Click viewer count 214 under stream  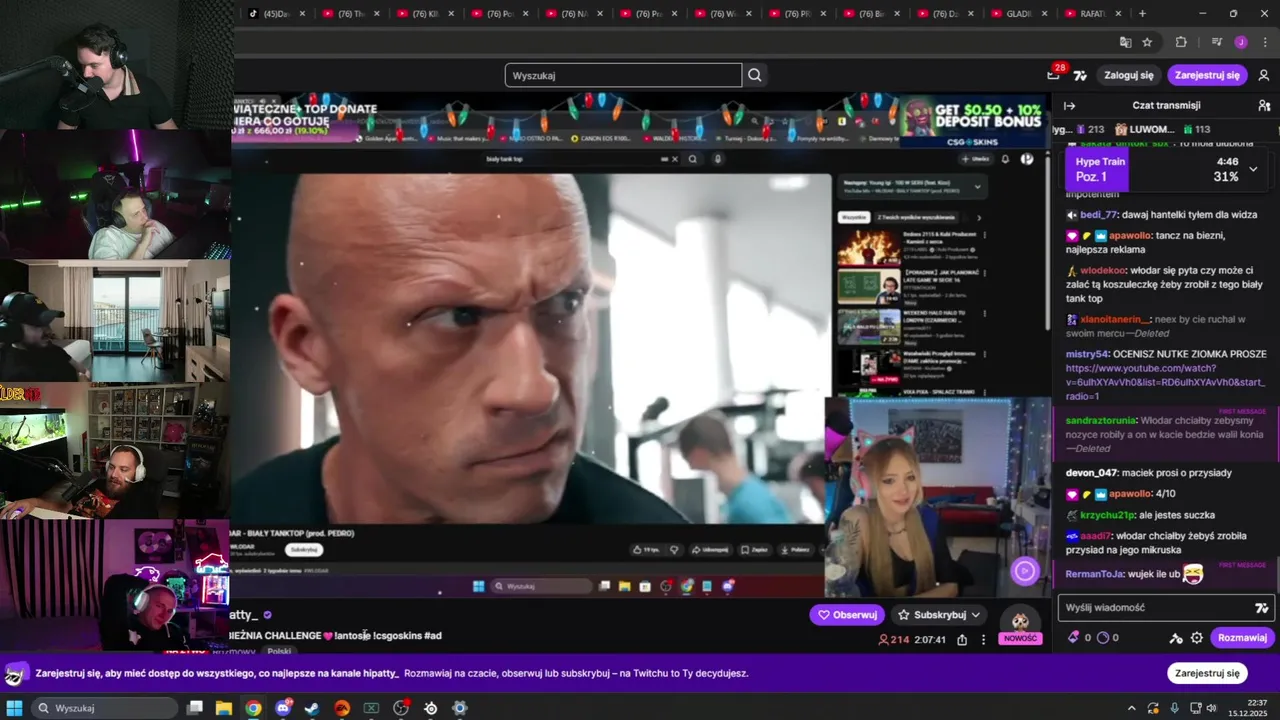click(893, 640)
